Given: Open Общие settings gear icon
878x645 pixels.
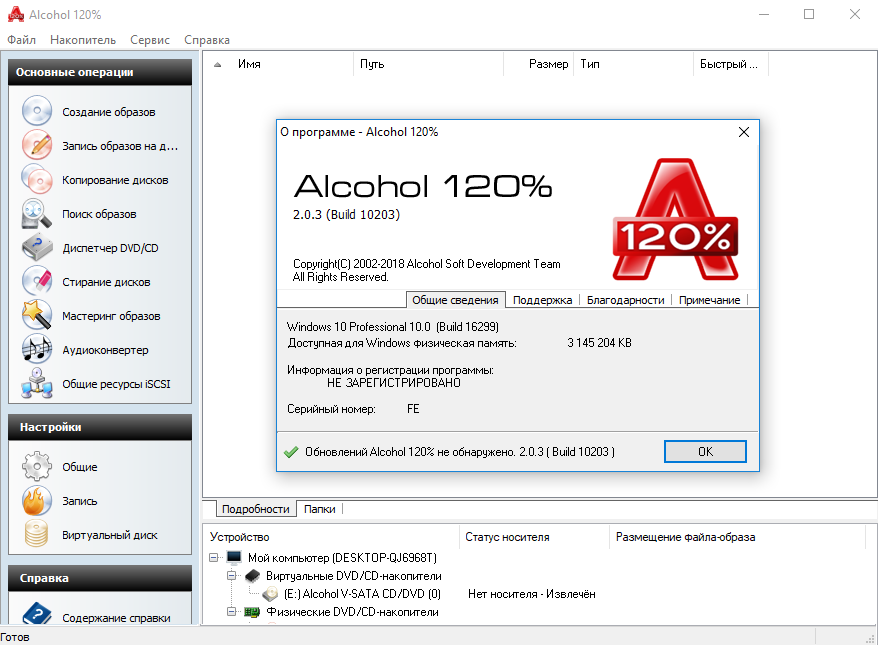Looking at the screenshot, I should 37,466.
